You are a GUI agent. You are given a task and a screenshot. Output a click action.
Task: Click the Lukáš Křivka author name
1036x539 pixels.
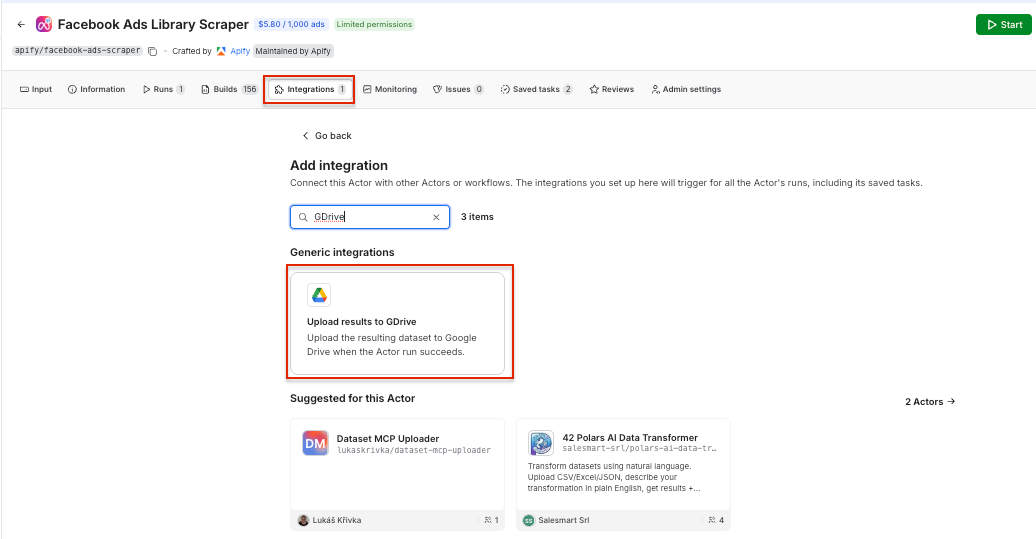[x=337, y=521]
